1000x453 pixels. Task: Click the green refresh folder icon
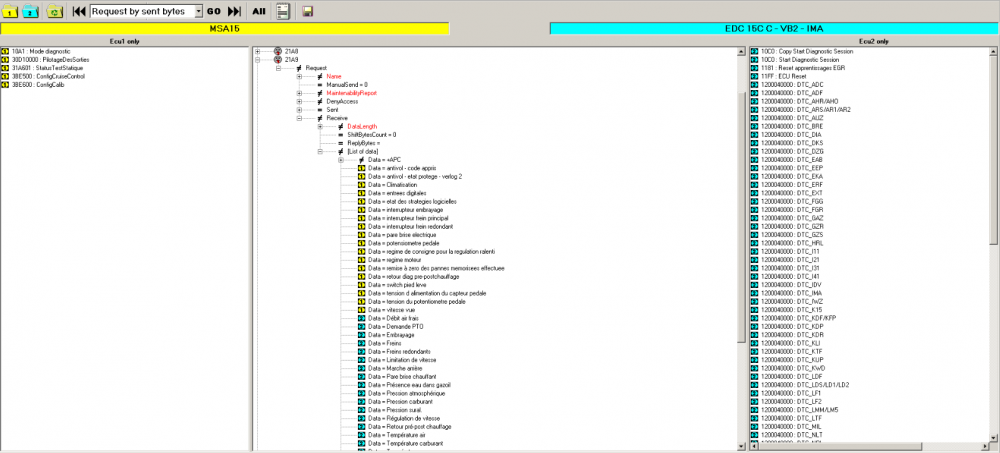55,11
